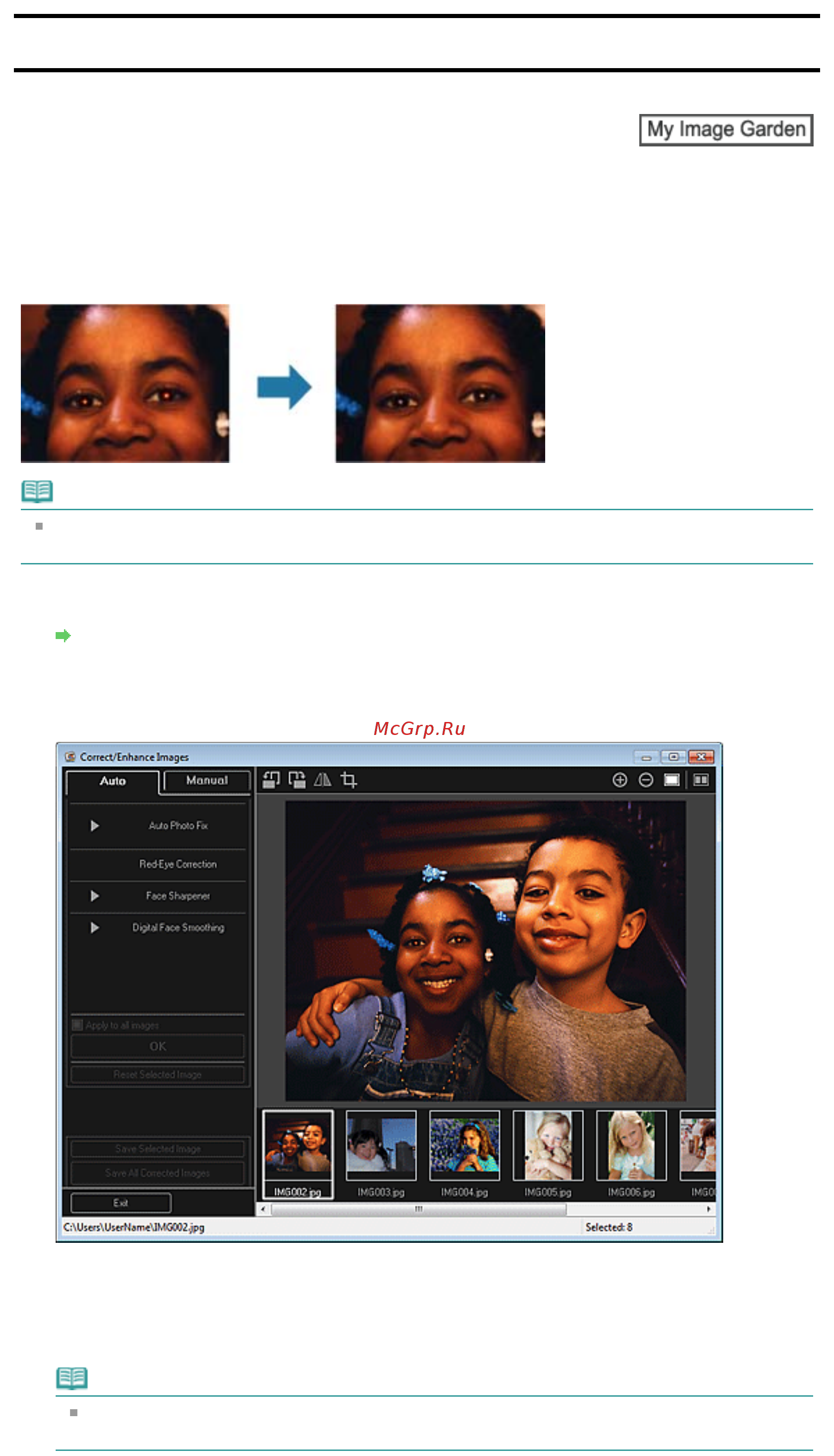Rotate image left with the toolbar icon
This screenshot has width=834, height=1456.
coord(271,780)
